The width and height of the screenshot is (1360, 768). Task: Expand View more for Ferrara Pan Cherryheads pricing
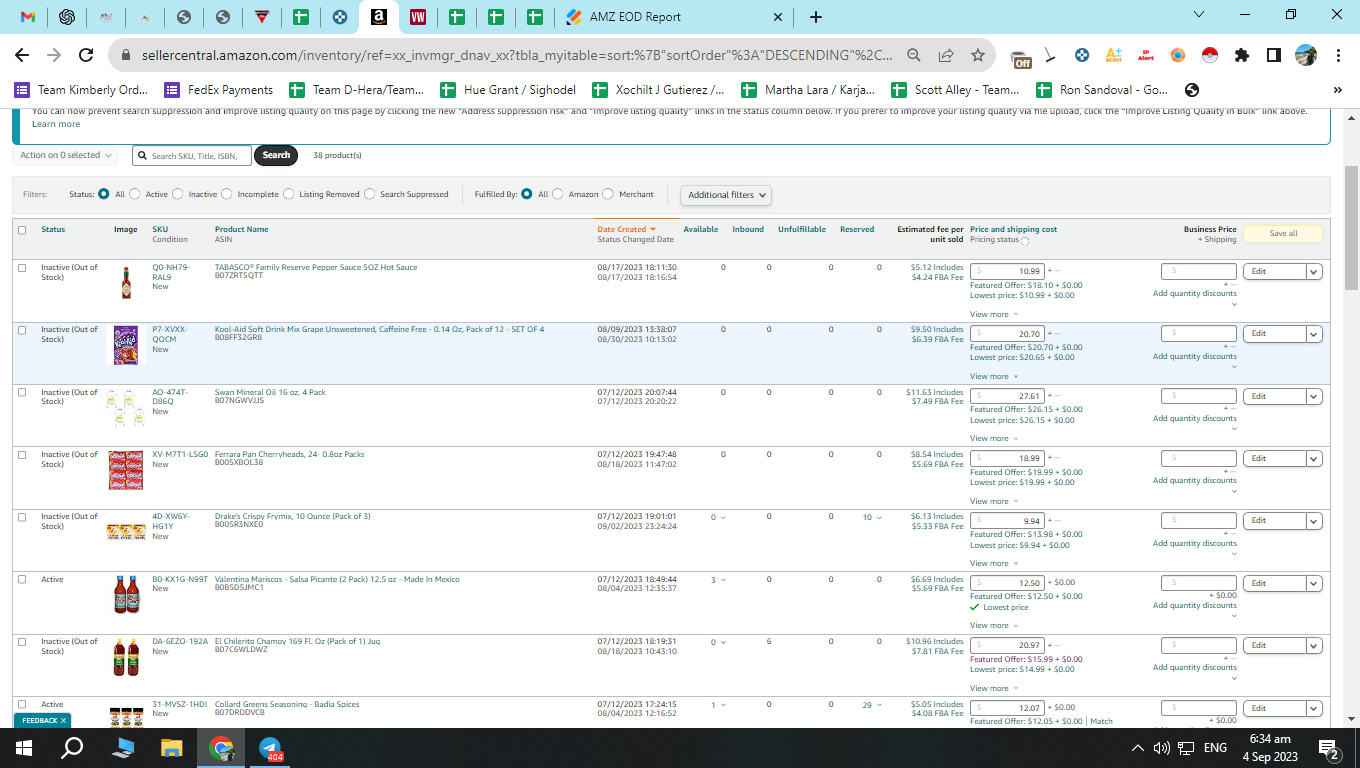994,501
